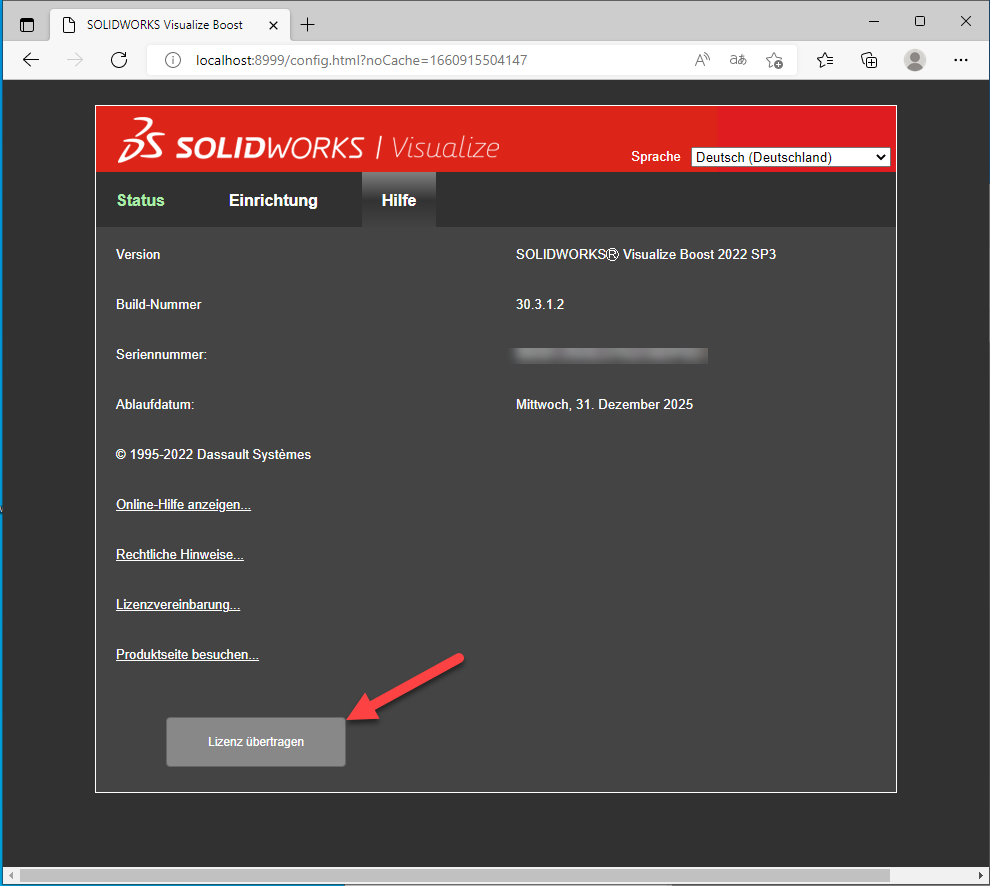Switch to the Status tab
This screenshot has width=990, height=886.
pos(140,200)
